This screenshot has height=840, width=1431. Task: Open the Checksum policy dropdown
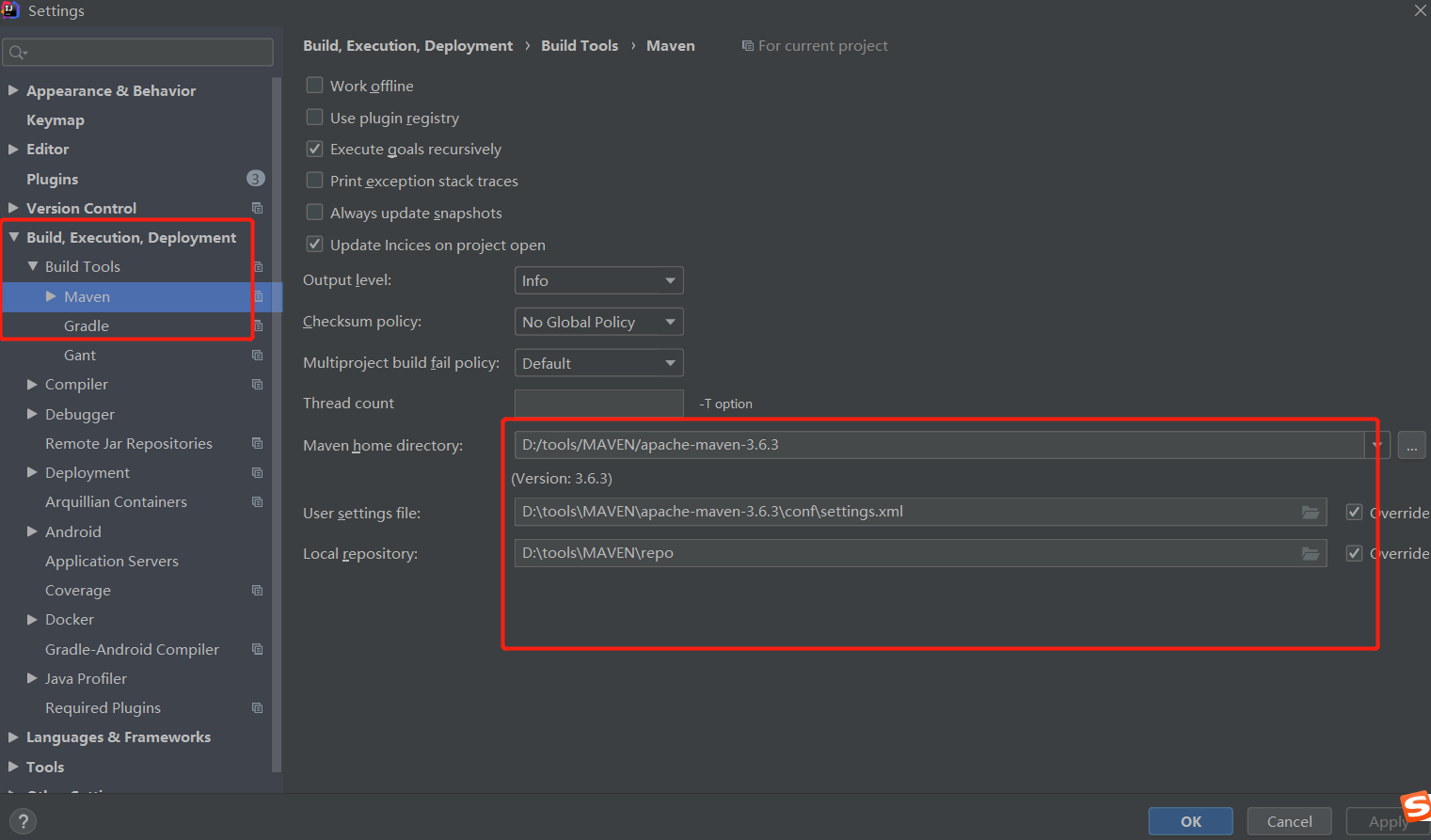598,322
